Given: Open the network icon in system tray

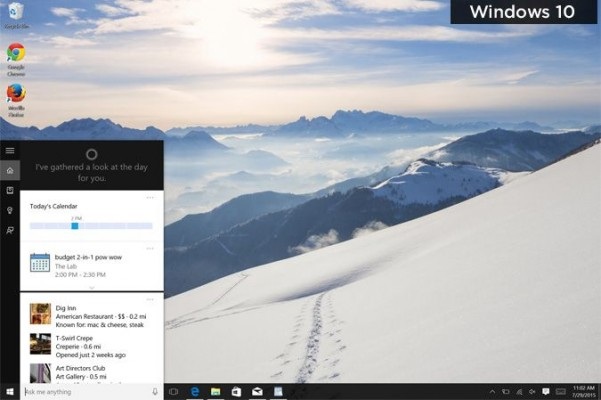Looking at the screenshot, I should [x=519, y=392].
